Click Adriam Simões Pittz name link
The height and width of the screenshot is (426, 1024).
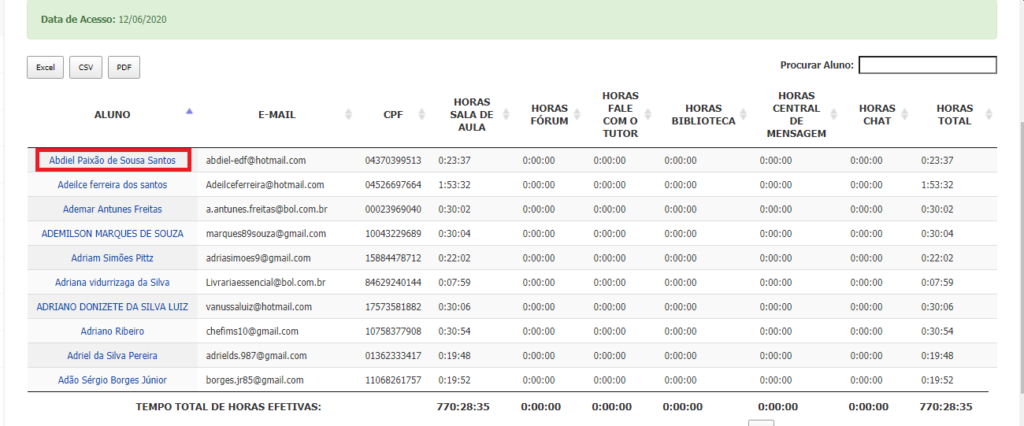coord(112,258)
